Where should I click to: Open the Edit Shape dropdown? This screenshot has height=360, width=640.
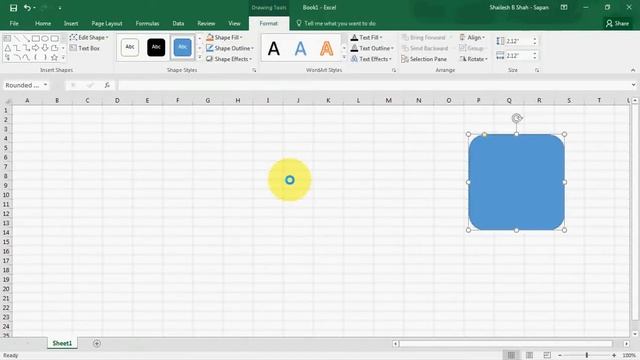pyautogui.click(x=89, y=37)
